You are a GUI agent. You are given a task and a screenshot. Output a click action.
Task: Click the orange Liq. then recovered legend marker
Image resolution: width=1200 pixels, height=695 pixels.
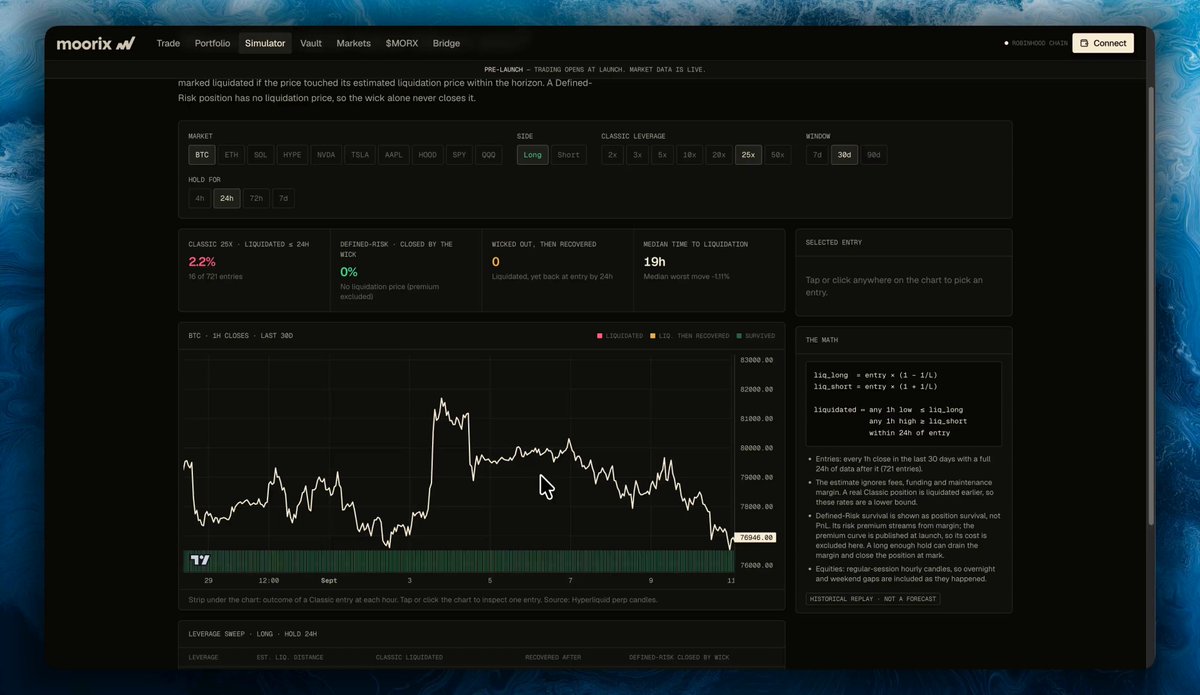click(652, 336)
